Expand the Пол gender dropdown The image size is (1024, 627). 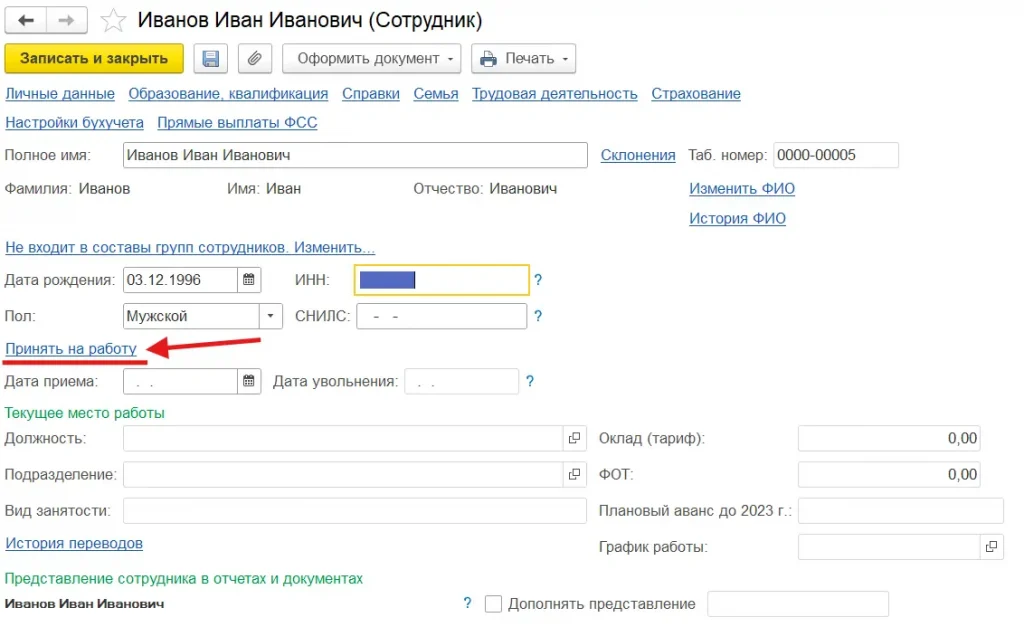pos(271,316)
